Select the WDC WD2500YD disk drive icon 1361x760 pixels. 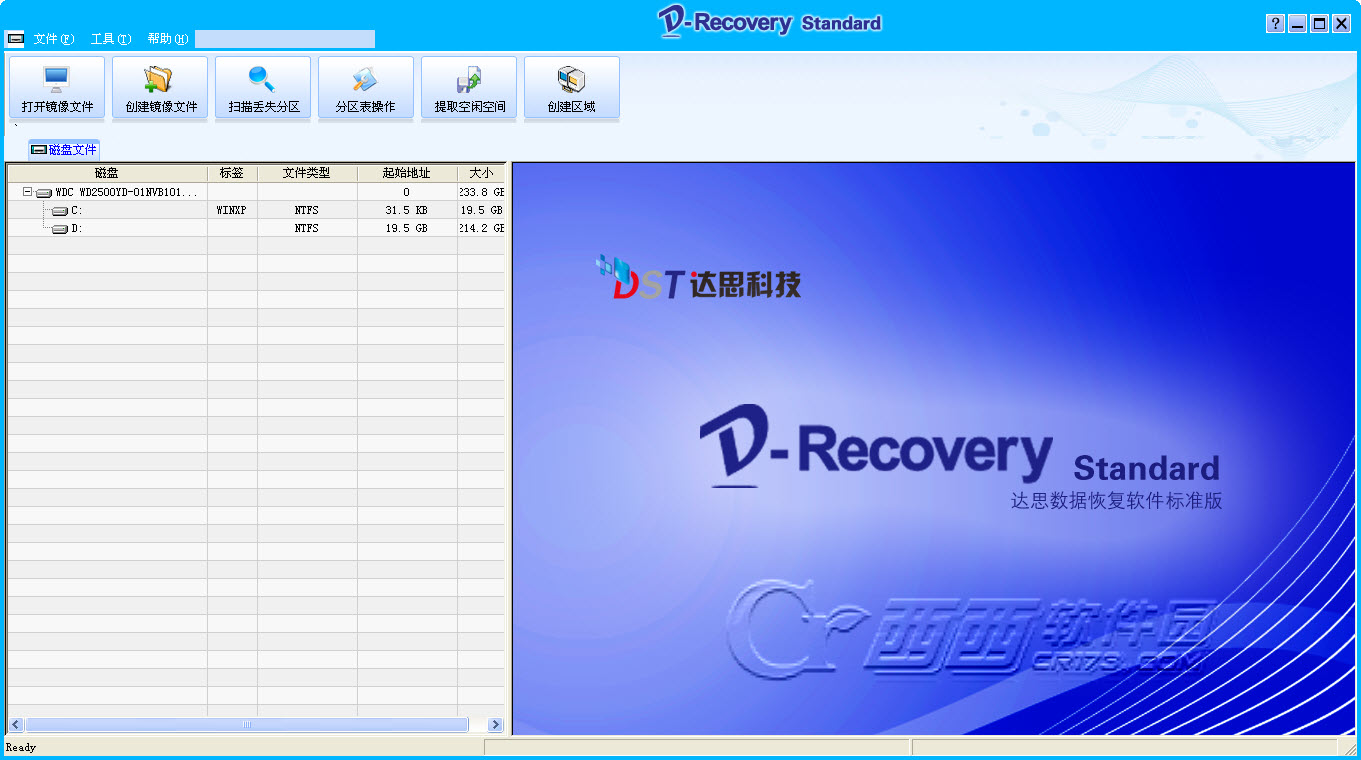[x=44, y=192]
